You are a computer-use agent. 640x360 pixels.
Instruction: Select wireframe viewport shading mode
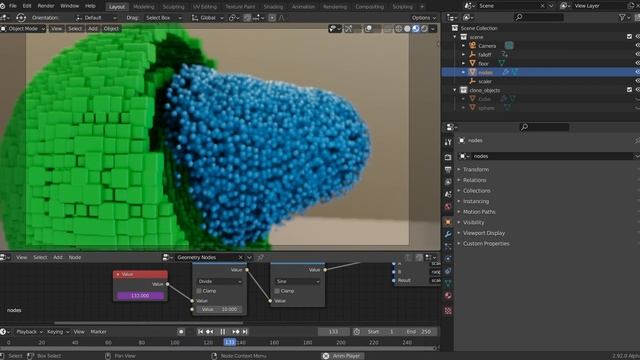point(398,29)
